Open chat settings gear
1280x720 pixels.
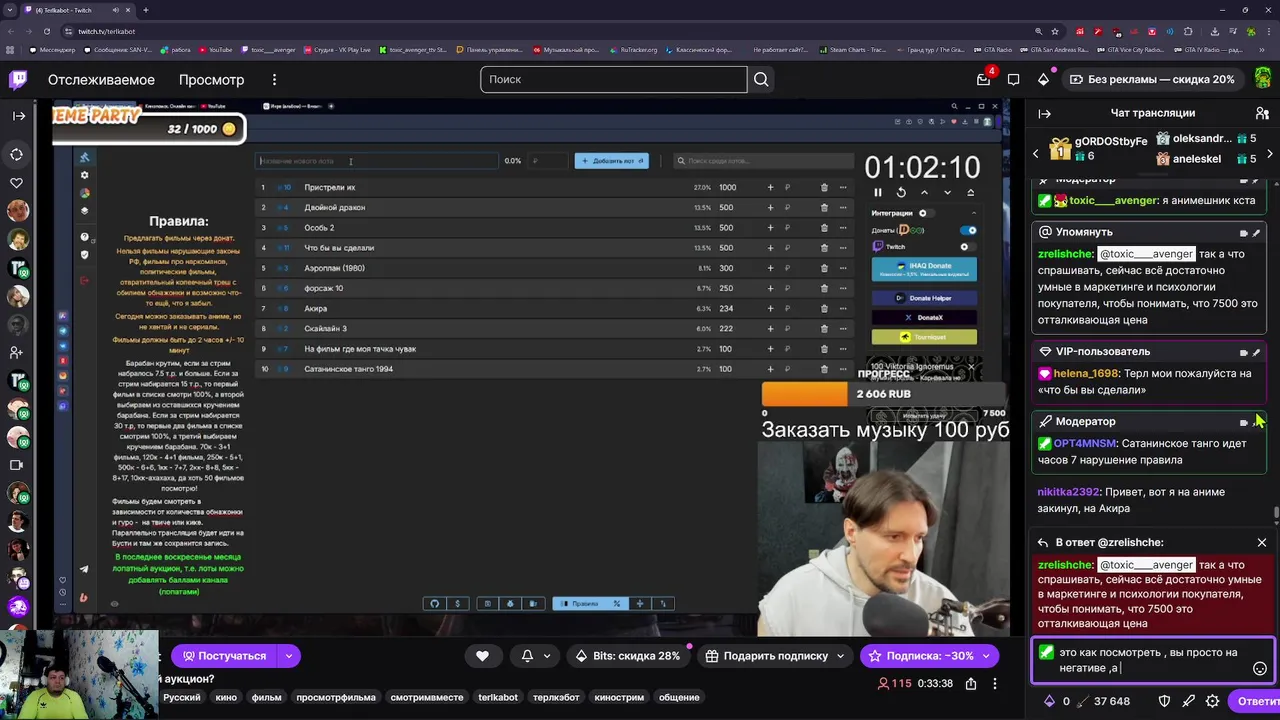(x=1214, y=701)
